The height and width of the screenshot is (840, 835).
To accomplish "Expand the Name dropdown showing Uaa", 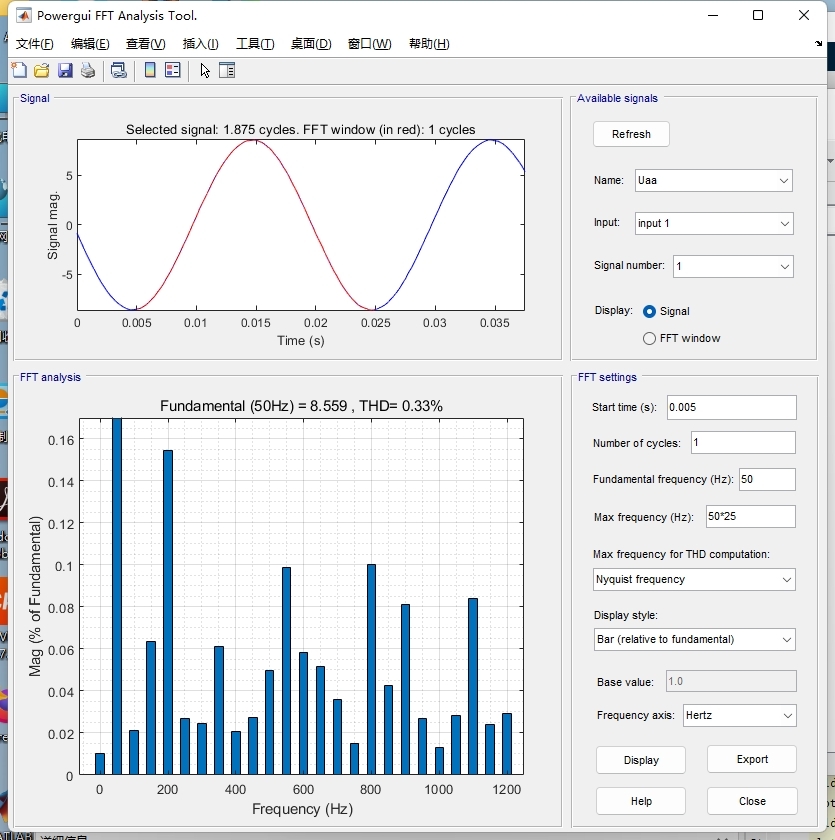I will point(713,181).
